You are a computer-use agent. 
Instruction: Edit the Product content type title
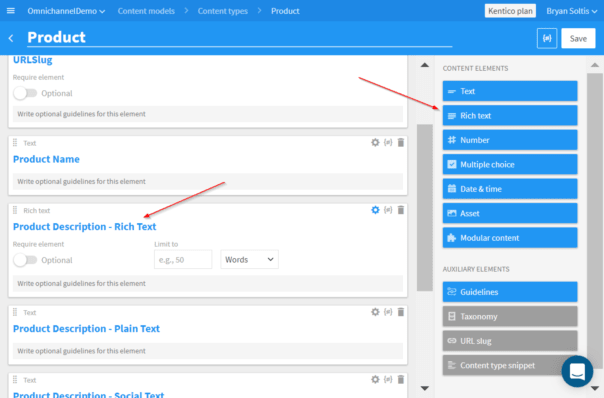[239, 37]
